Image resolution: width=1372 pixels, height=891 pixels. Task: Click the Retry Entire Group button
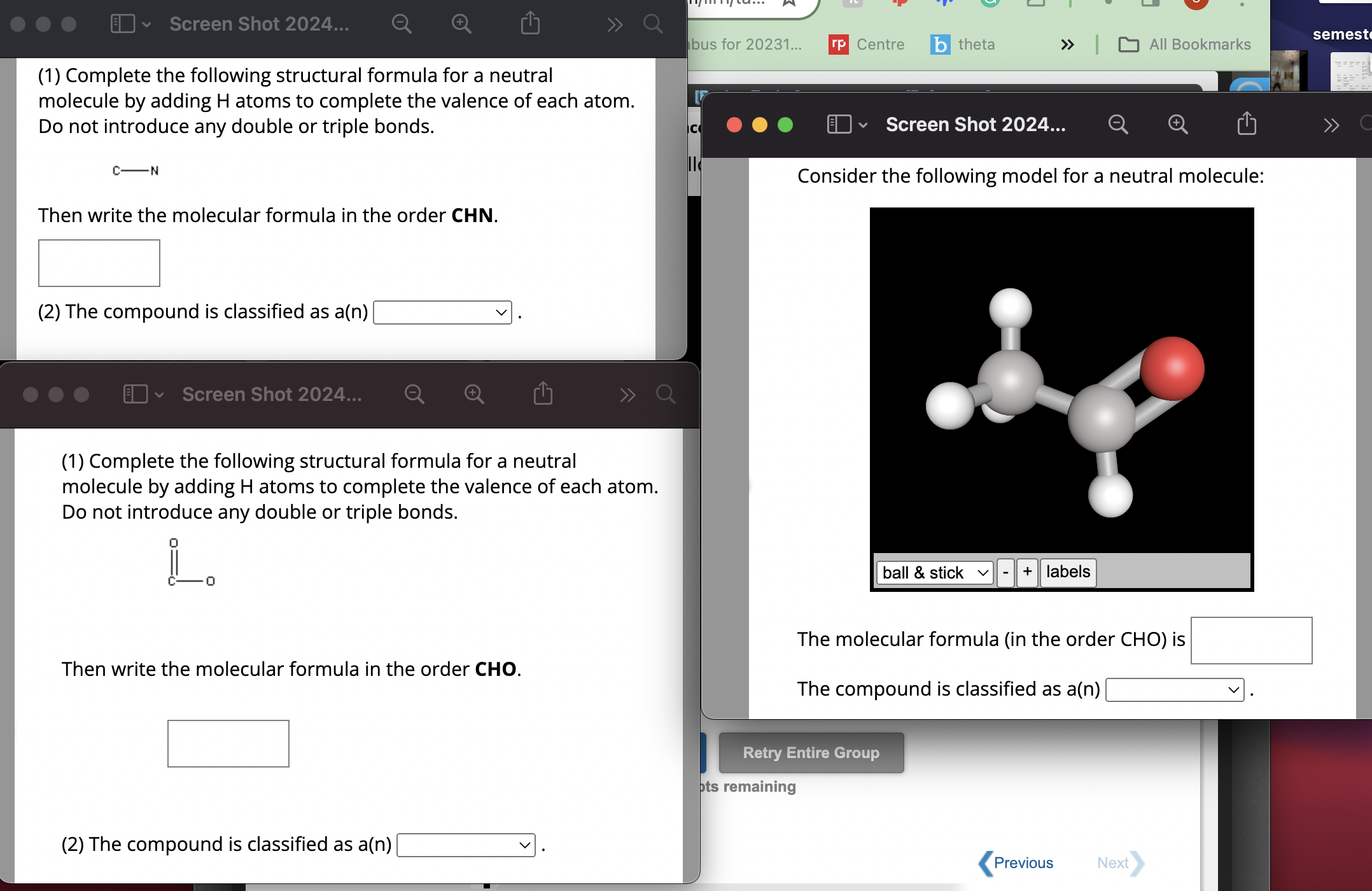tap(811, 752)
